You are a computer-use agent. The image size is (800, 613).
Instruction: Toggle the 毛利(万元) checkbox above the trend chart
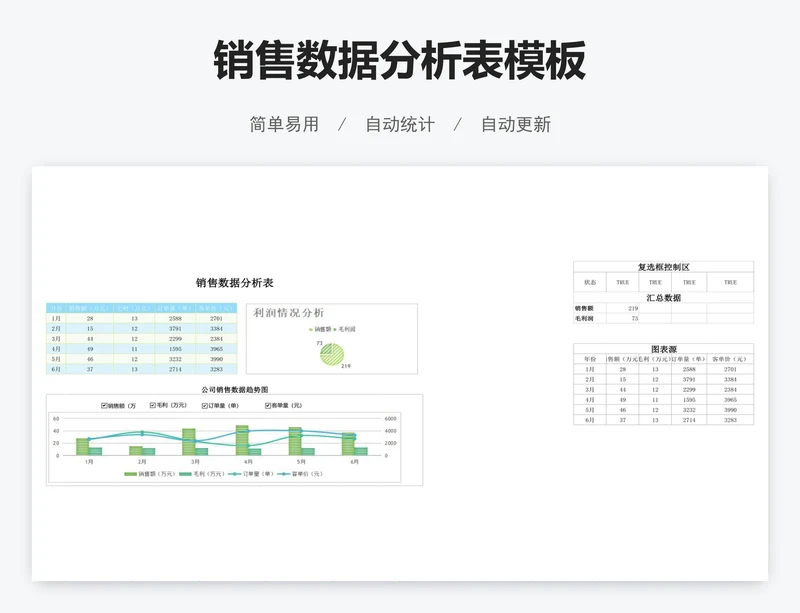coord(153,405)
